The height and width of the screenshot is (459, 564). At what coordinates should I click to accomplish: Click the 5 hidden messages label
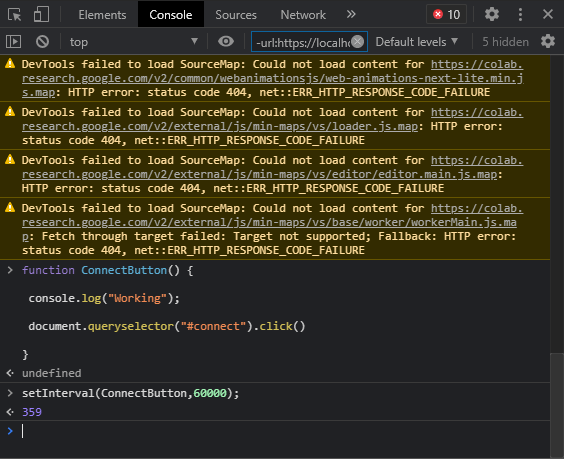pyautogui.click(x=505, y=42)
